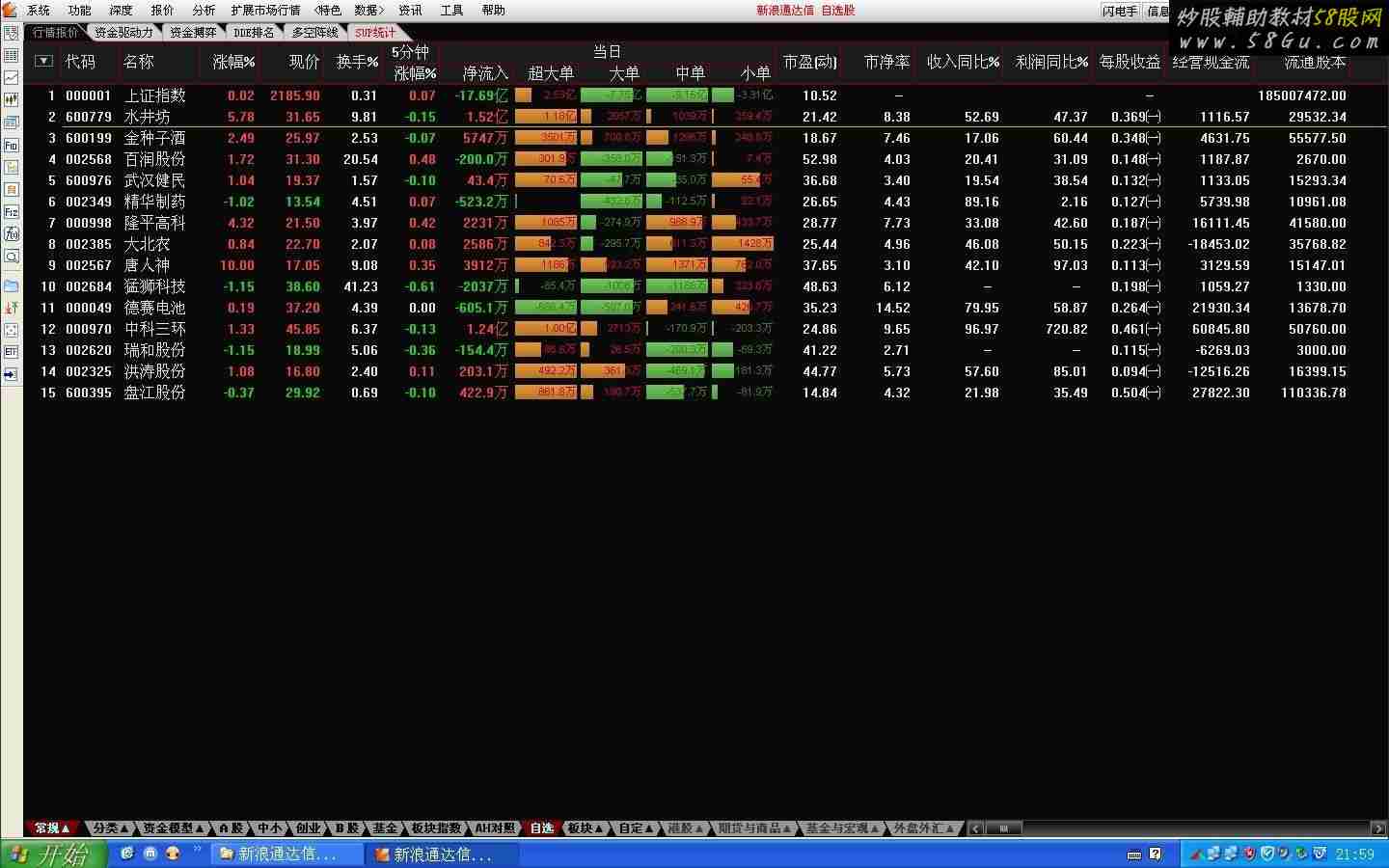
Task: Open the 'EIT' icon in the sidebar
Action: (x=12, y=352)
